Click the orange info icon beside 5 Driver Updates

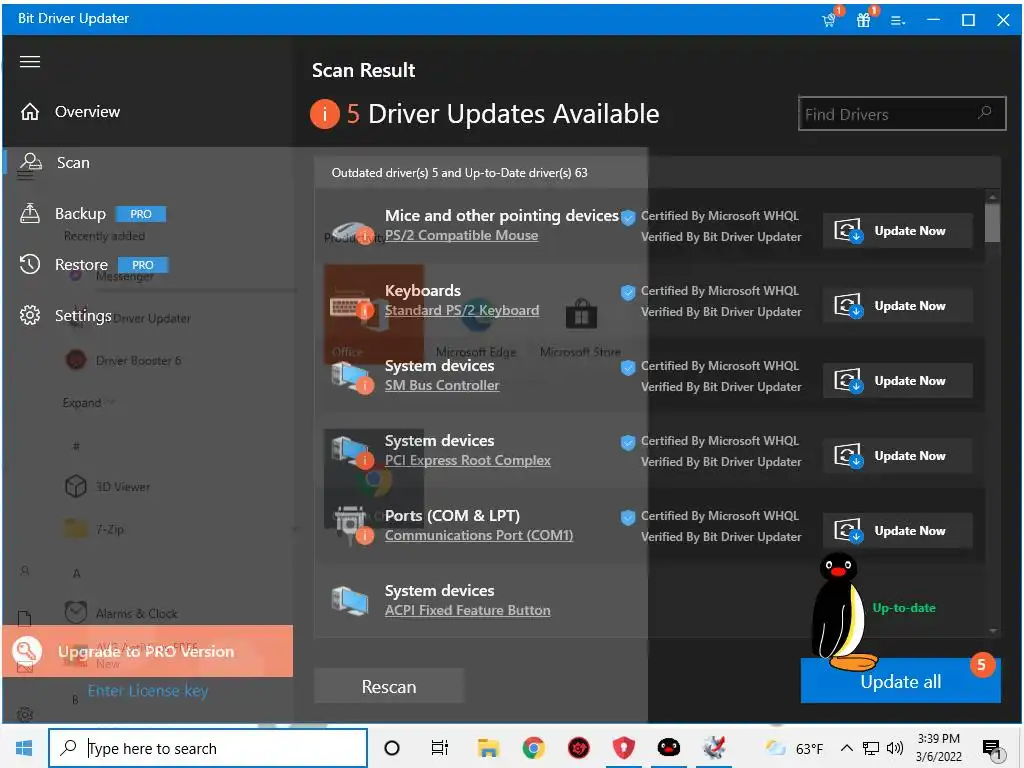[325, 114]
